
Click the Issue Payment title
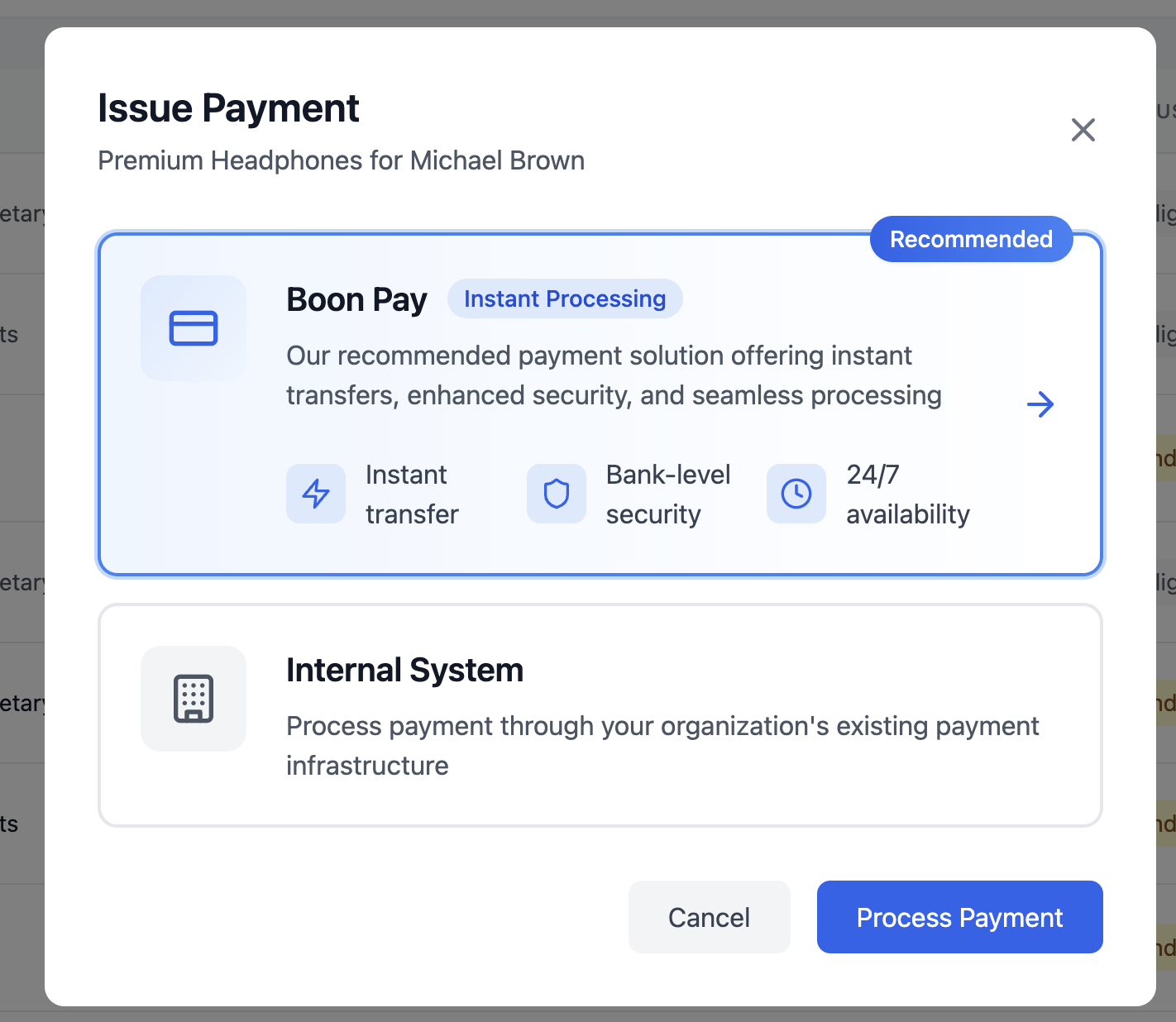(x=228, y=108)
